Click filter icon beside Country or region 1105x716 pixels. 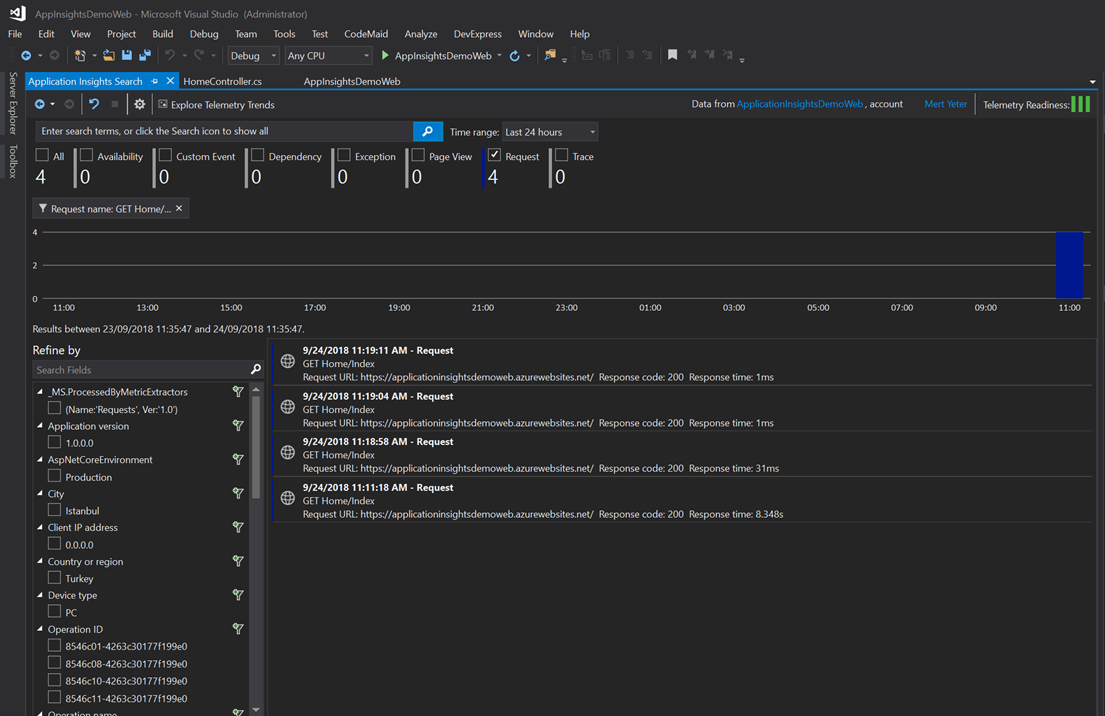(x=238, y=561)
